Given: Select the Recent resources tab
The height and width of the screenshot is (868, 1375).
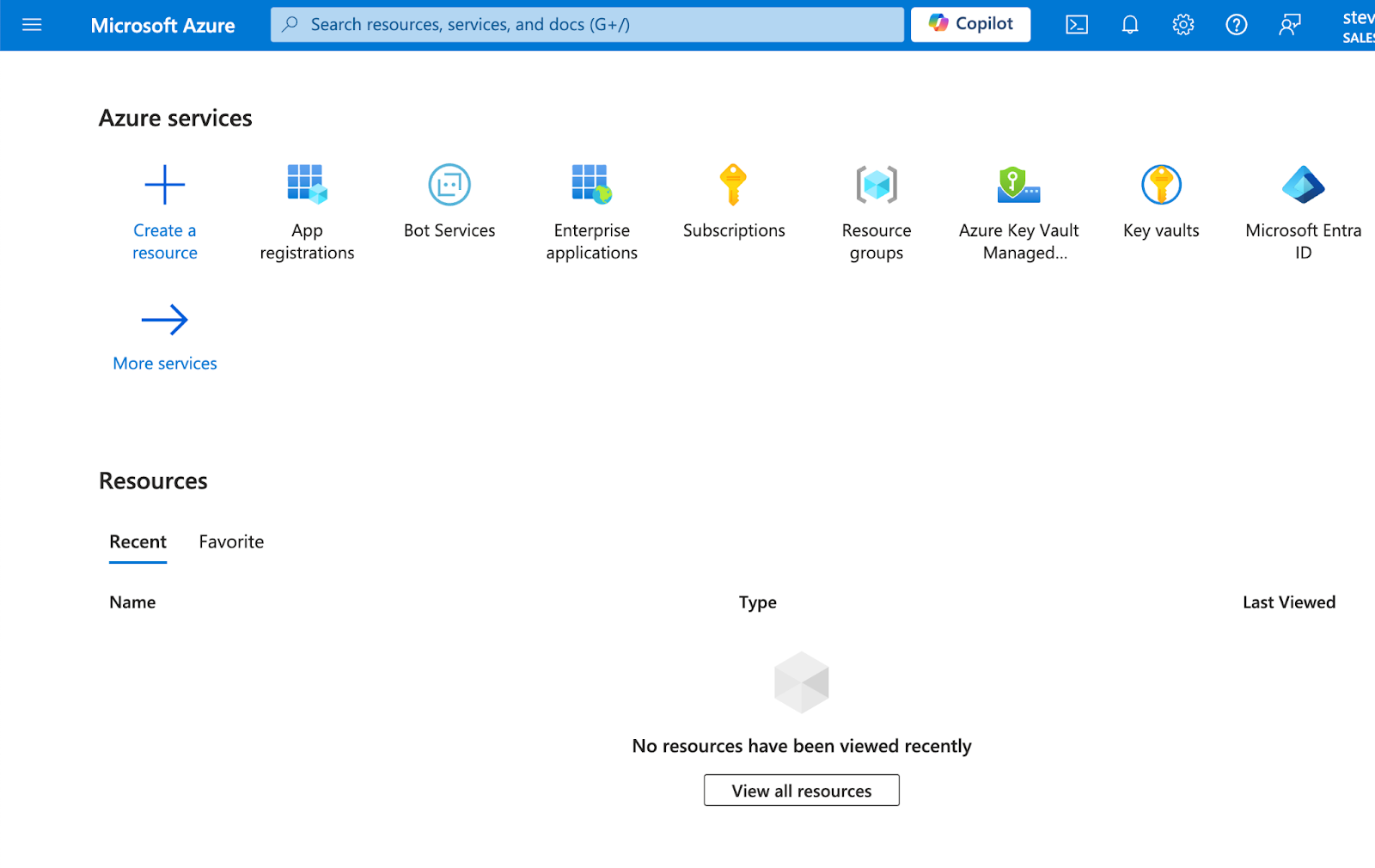Looking at the screenshot, I should tap(137, 542).
